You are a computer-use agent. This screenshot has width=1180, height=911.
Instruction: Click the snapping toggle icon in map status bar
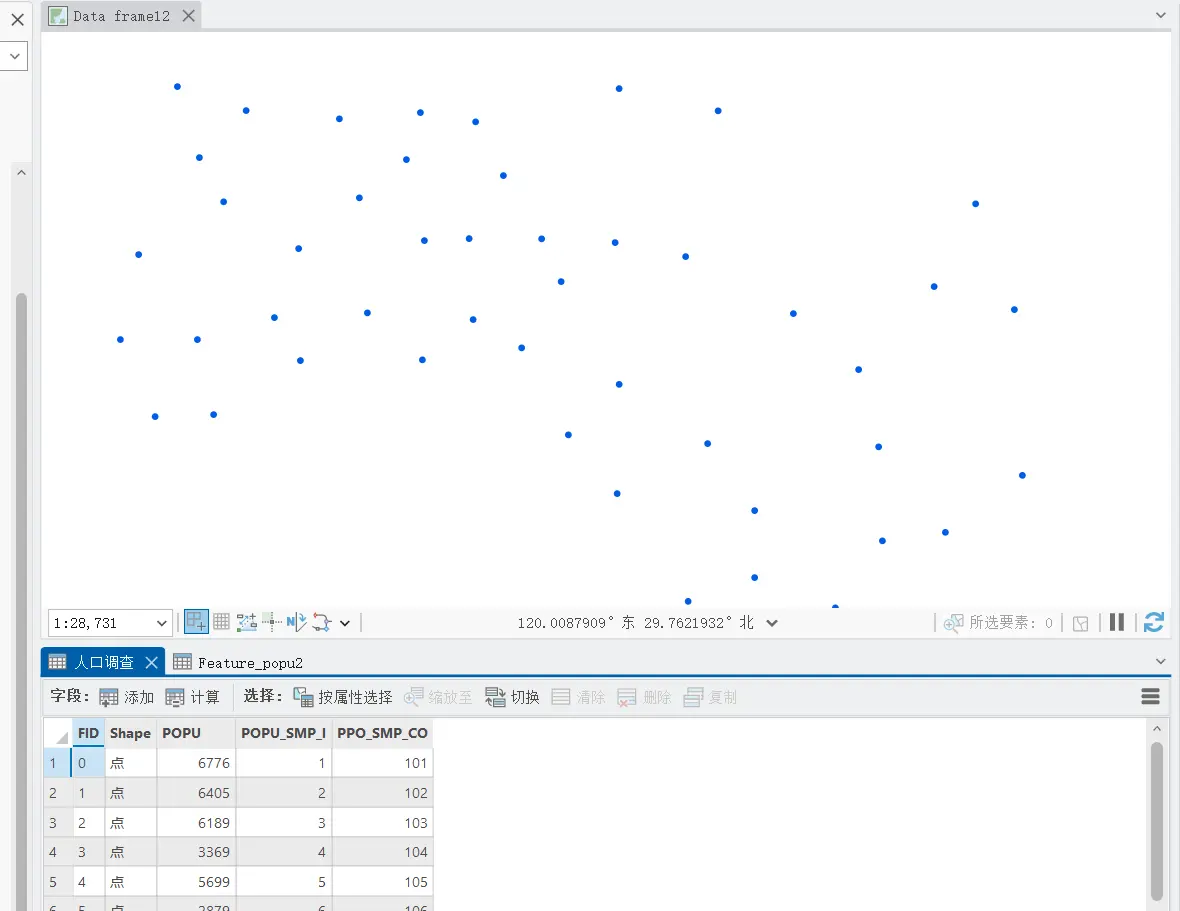click(196, 622)
